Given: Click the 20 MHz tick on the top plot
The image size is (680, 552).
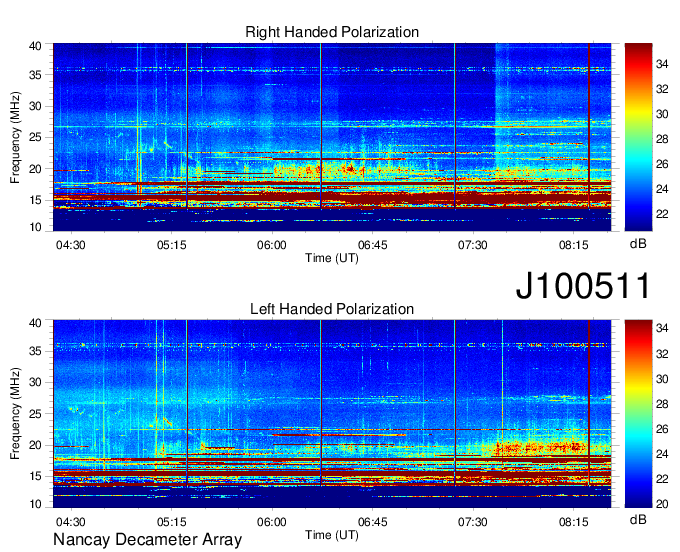Looking at the screenshot, I should tap(35, 169).
